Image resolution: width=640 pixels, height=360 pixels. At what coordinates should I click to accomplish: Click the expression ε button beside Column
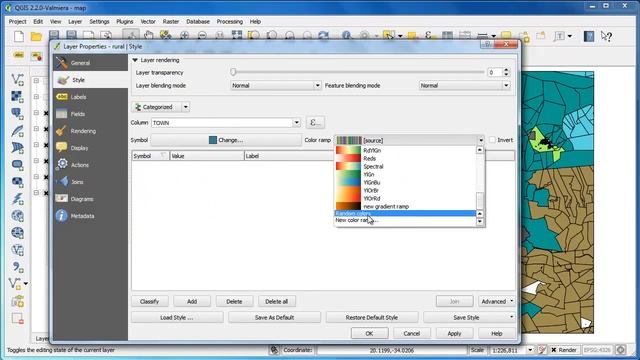(x=315, y=122)
